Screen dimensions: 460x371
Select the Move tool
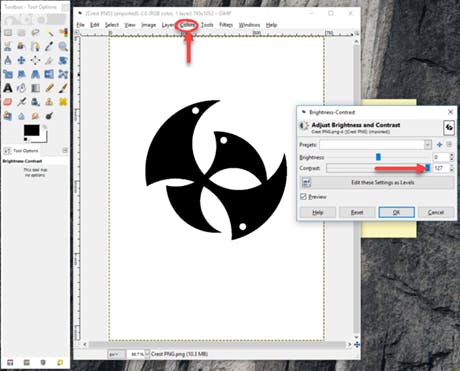point(21,60)
